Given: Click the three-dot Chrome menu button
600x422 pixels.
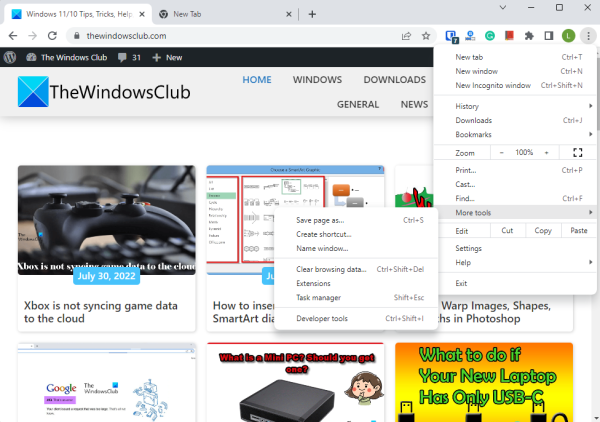Looking at the screenshot, I should (x=588, y=36).
